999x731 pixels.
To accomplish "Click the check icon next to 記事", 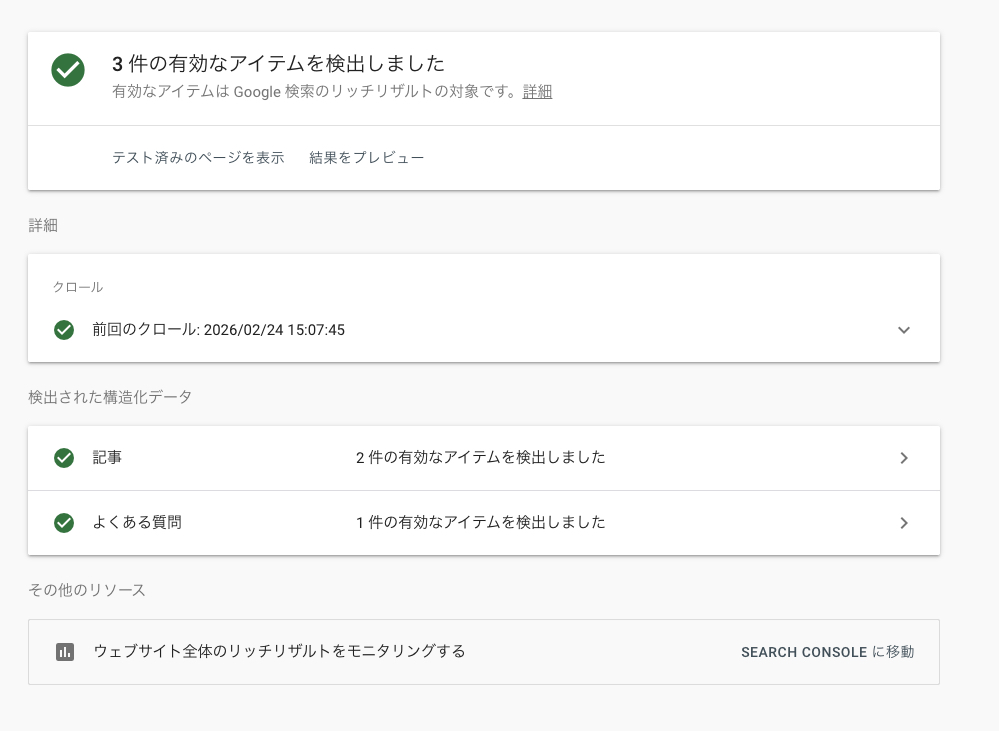I will point(64,458).
